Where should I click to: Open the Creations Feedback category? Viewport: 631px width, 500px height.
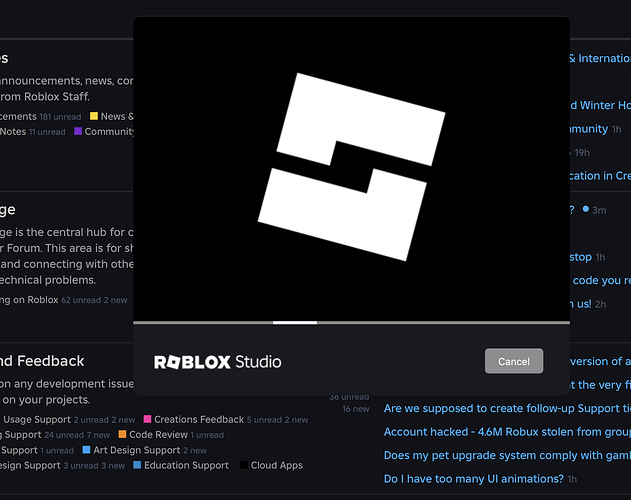point(199,419)
